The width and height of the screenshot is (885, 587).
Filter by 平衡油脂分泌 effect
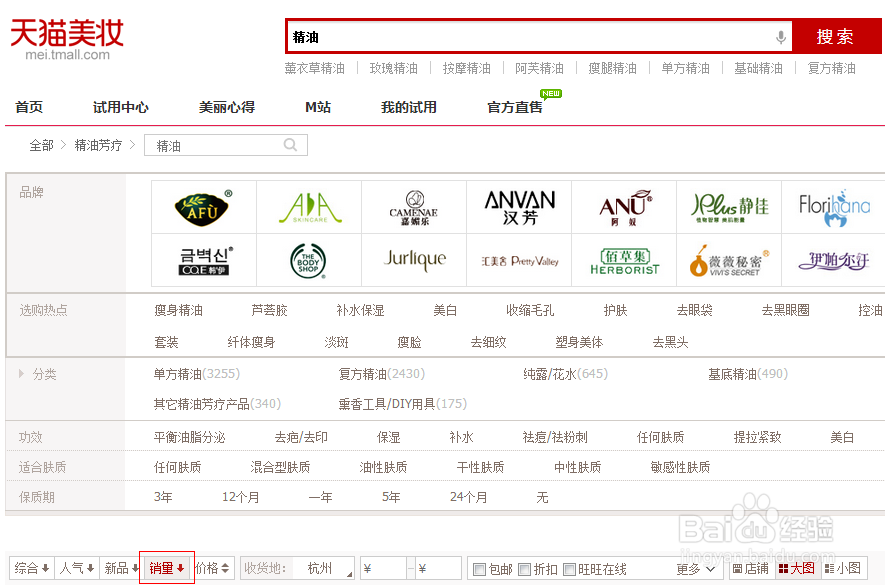pyautogui.click(x=189, y=437)
